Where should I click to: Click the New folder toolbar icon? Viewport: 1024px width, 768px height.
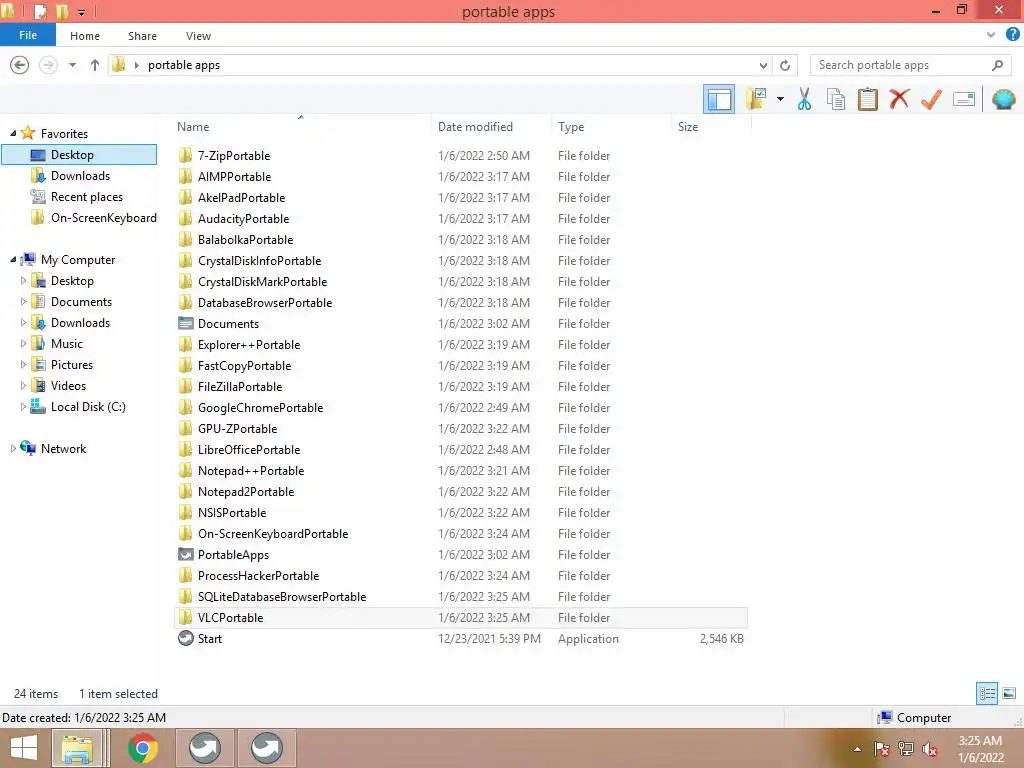(756, 99)
